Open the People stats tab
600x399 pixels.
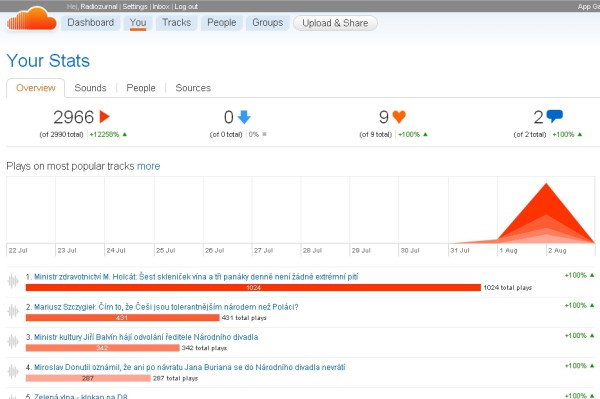(141, 88)
